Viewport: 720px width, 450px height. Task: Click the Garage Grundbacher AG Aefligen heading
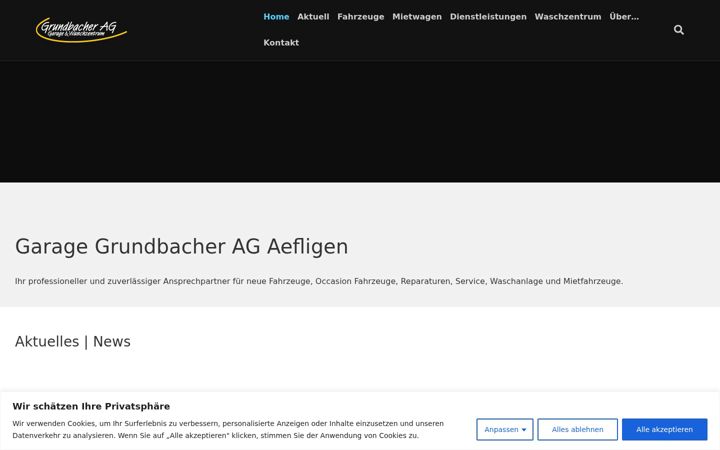(181, 247)
